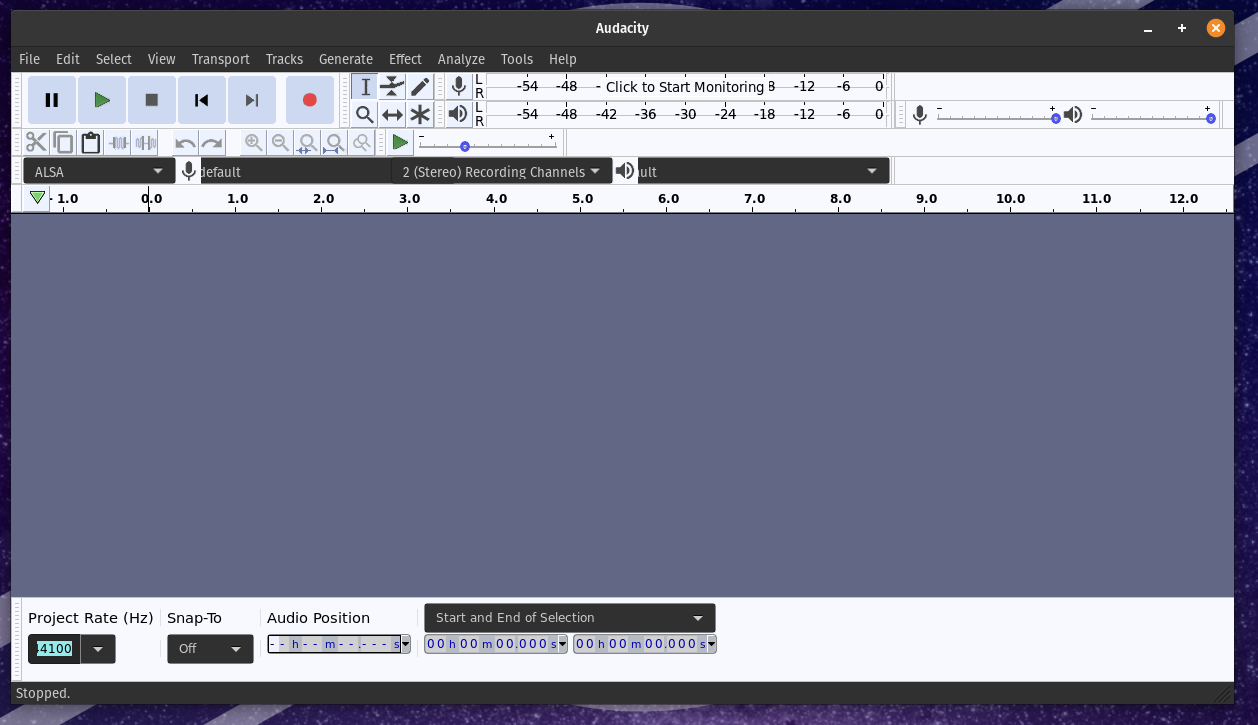The image size is (1258, 725).
Task: Select the Envelope tool
Action: click(x=392, y=86)
